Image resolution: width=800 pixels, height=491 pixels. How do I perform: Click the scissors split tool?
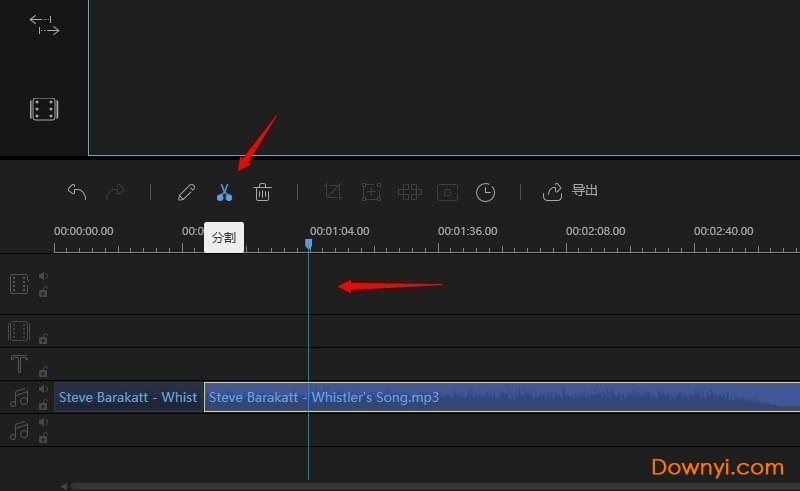pos(224,192)
